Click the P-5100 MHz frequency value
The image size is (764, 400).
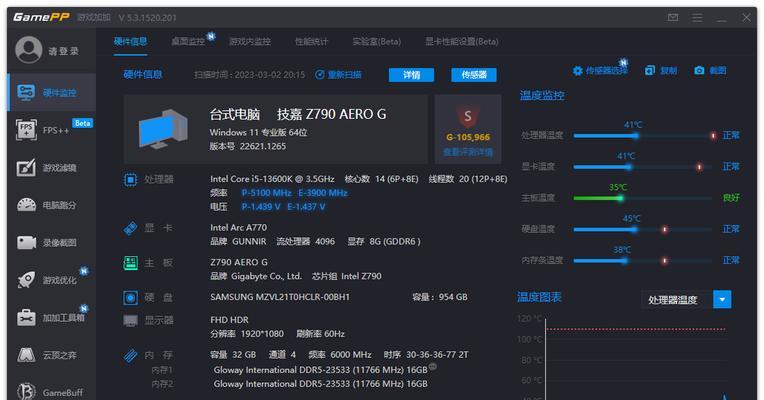267,193
